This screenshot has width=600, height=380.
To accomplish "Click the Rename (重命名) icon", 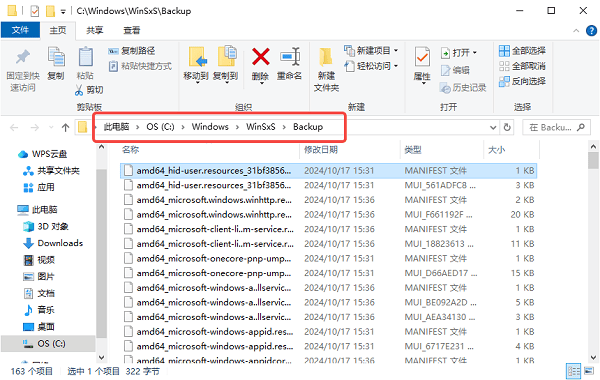I will pyautogui.click(x=290, y=57).
